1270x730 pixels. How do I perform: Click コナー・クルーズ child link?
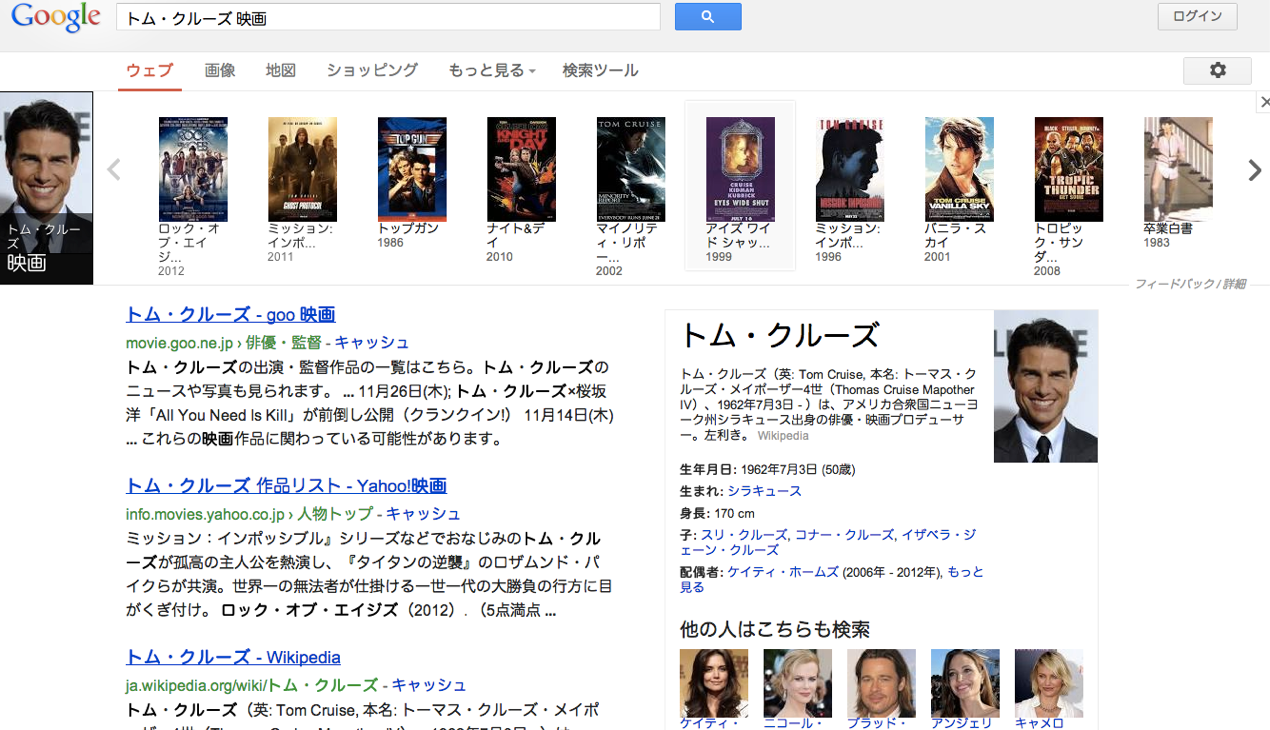click(844, 535)
